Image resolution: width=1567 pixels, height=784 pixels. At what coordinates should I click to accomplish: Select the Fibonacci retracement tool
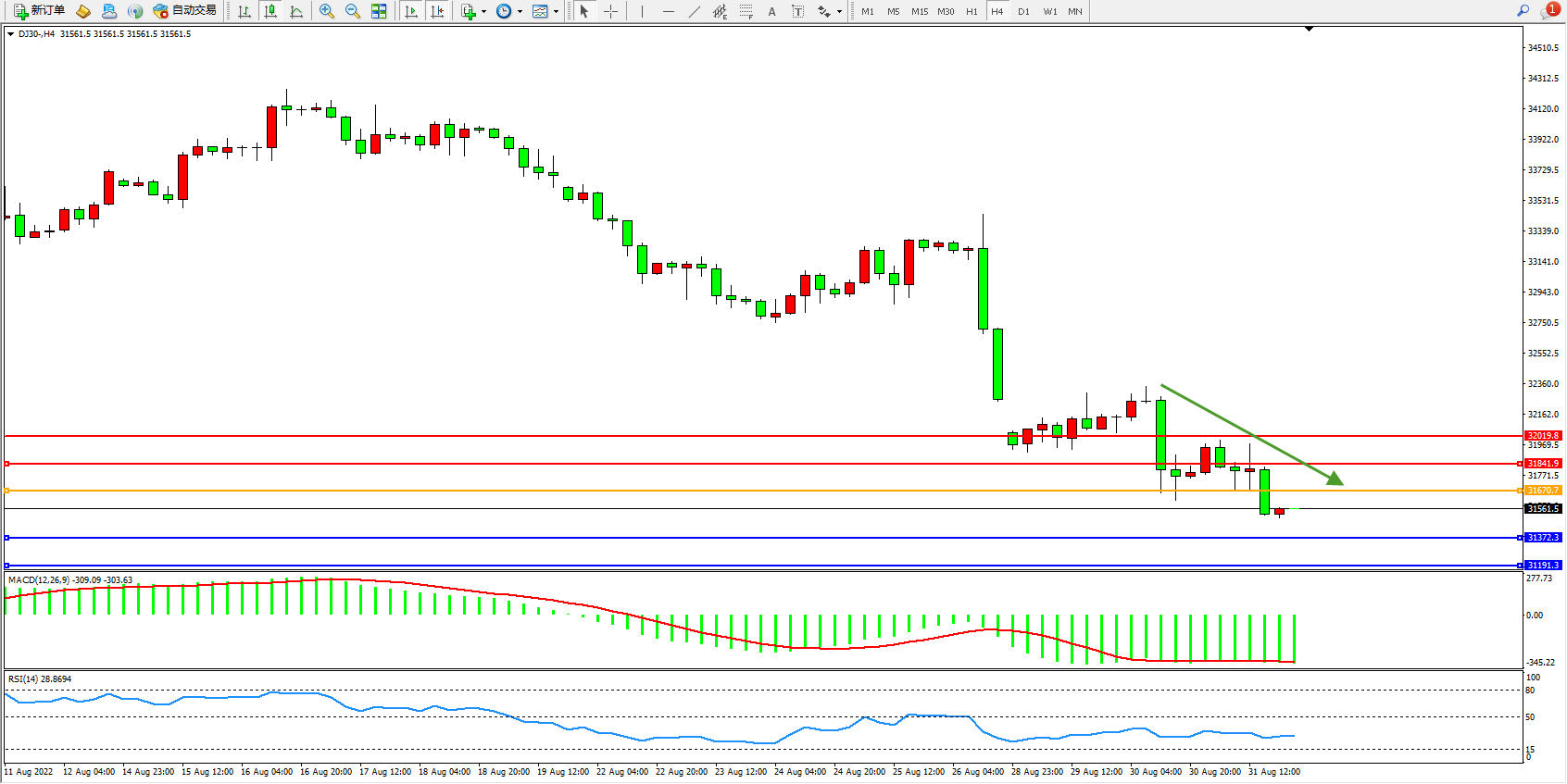(x=746, y=11)
